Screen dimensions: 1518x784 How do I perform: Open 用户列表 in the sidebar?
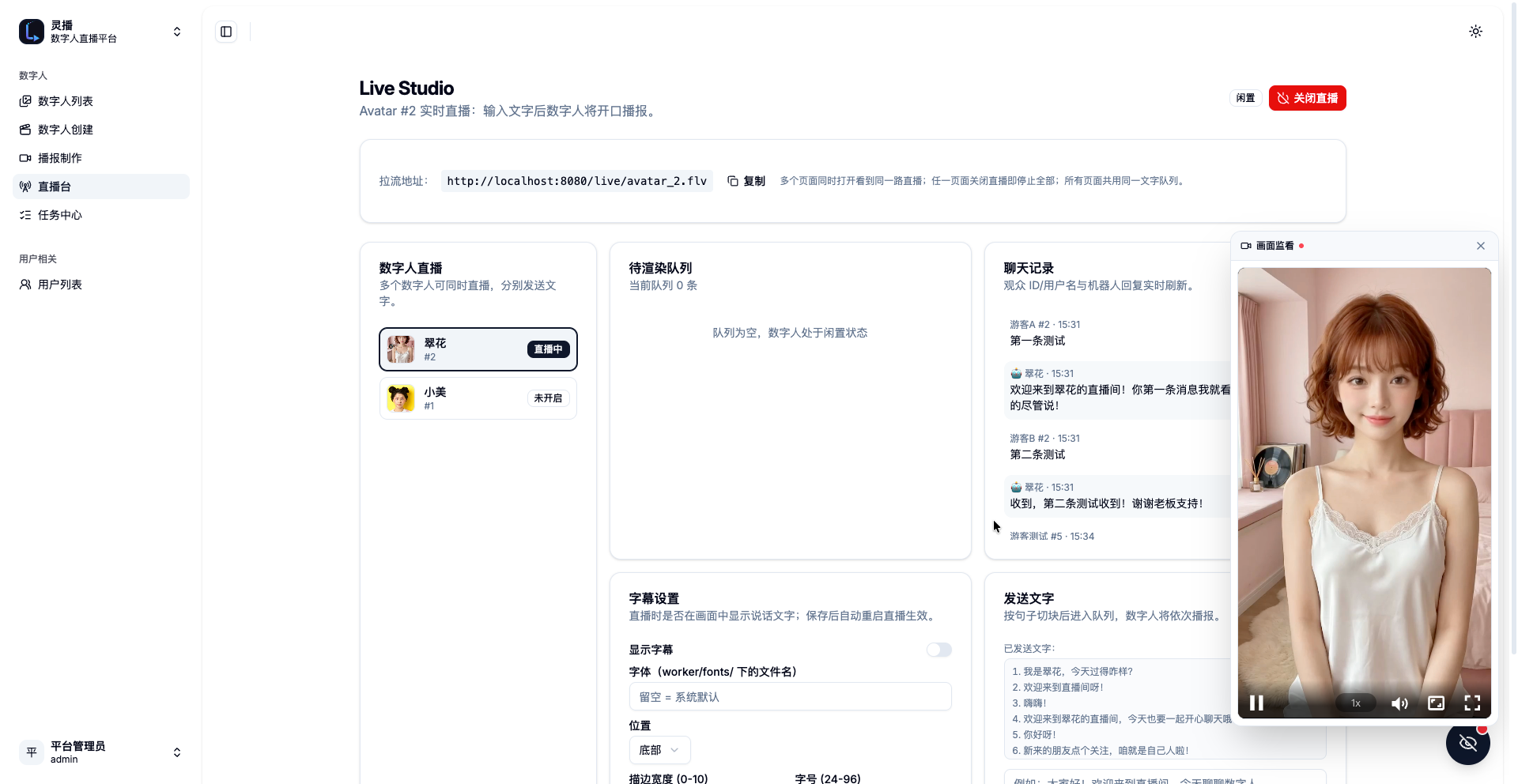[x=101, y=285]
